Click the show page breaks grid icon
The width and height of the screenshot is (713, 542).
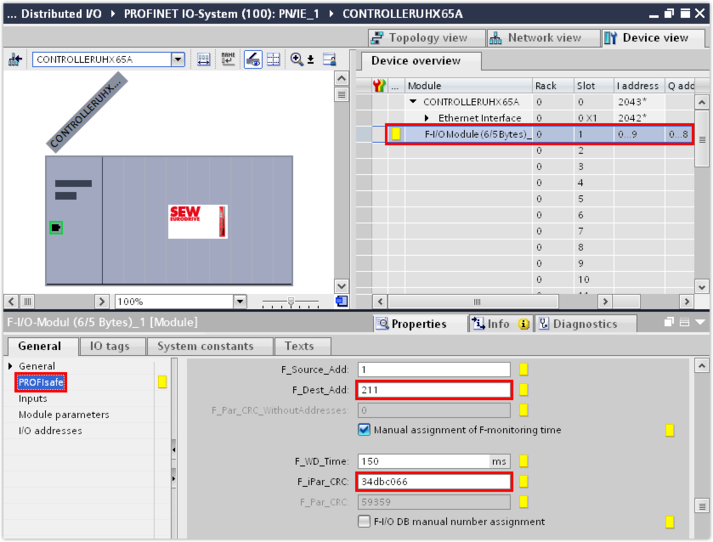pos(273,60)
